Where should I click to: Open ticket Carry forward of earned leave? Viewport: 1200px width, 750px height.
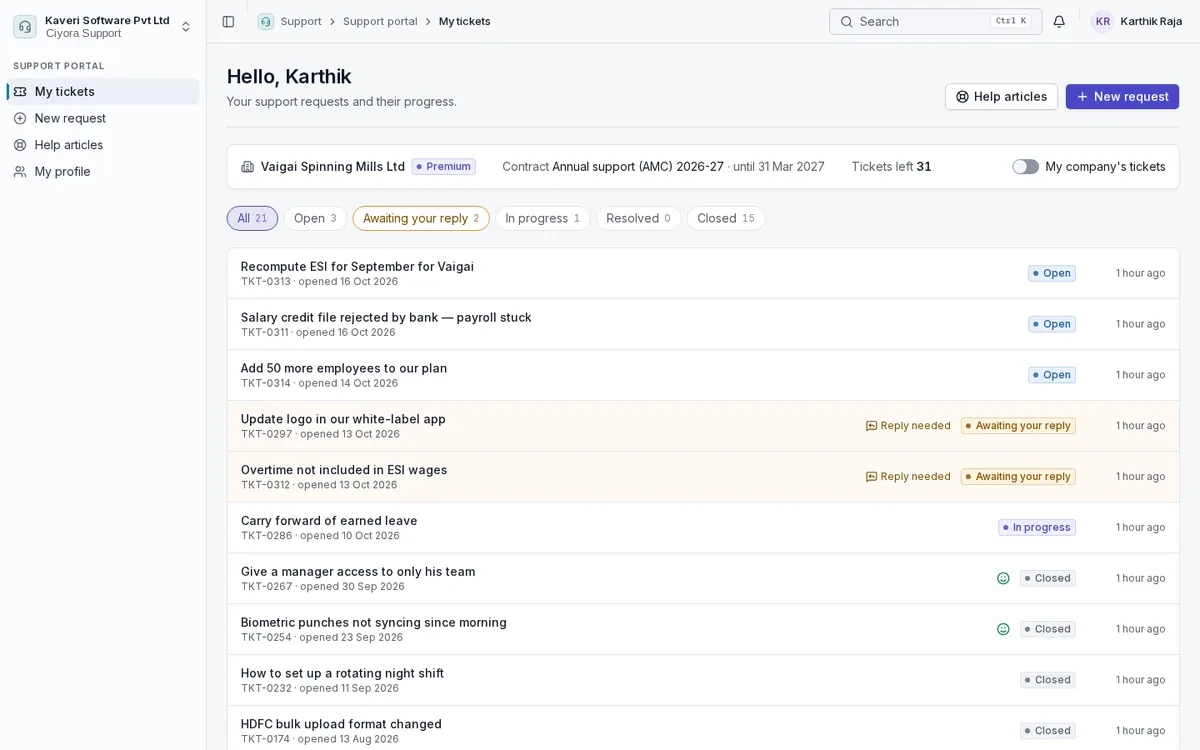[703, 528]
